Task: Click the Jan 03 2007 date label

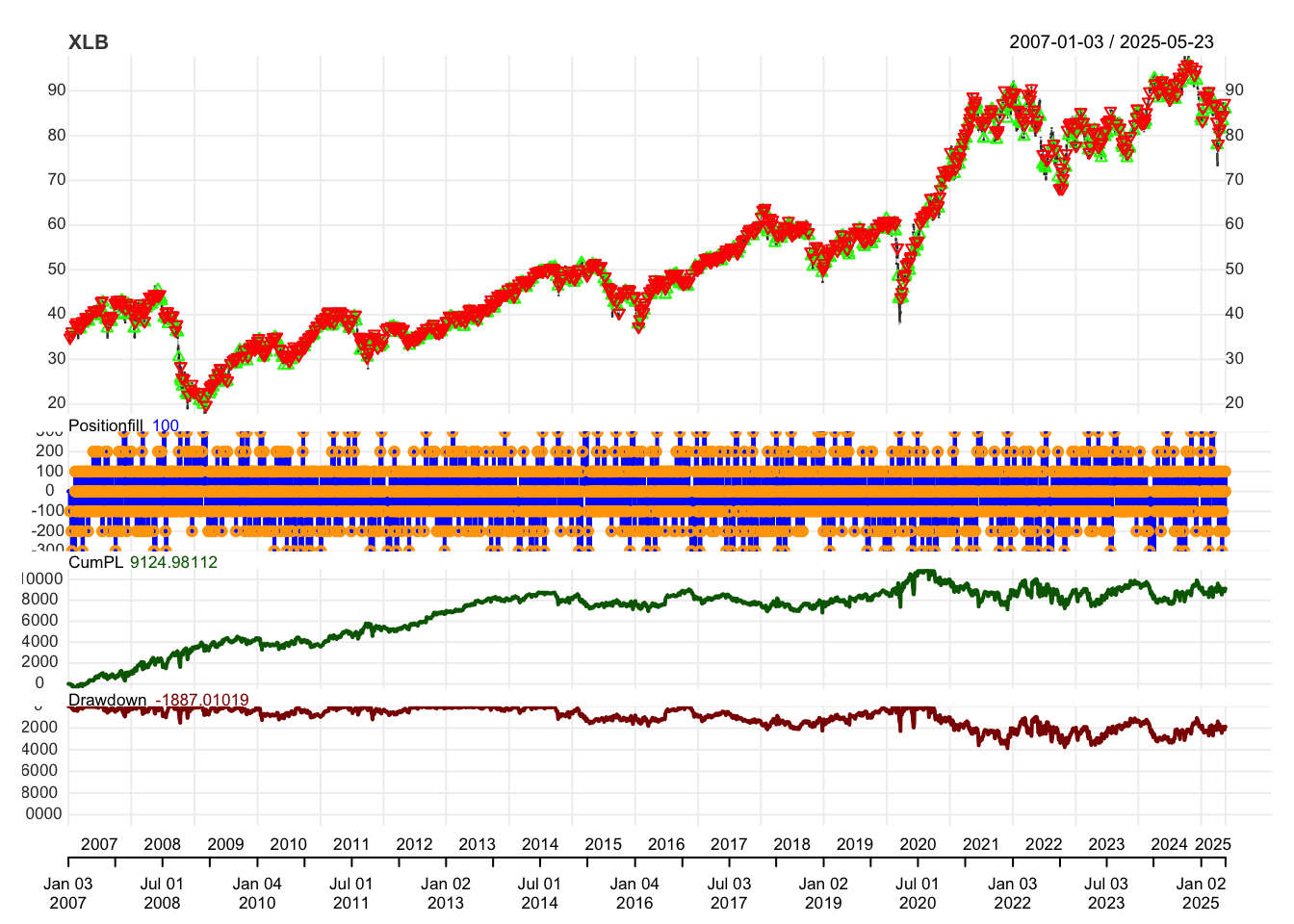Action: click(67, 893)
